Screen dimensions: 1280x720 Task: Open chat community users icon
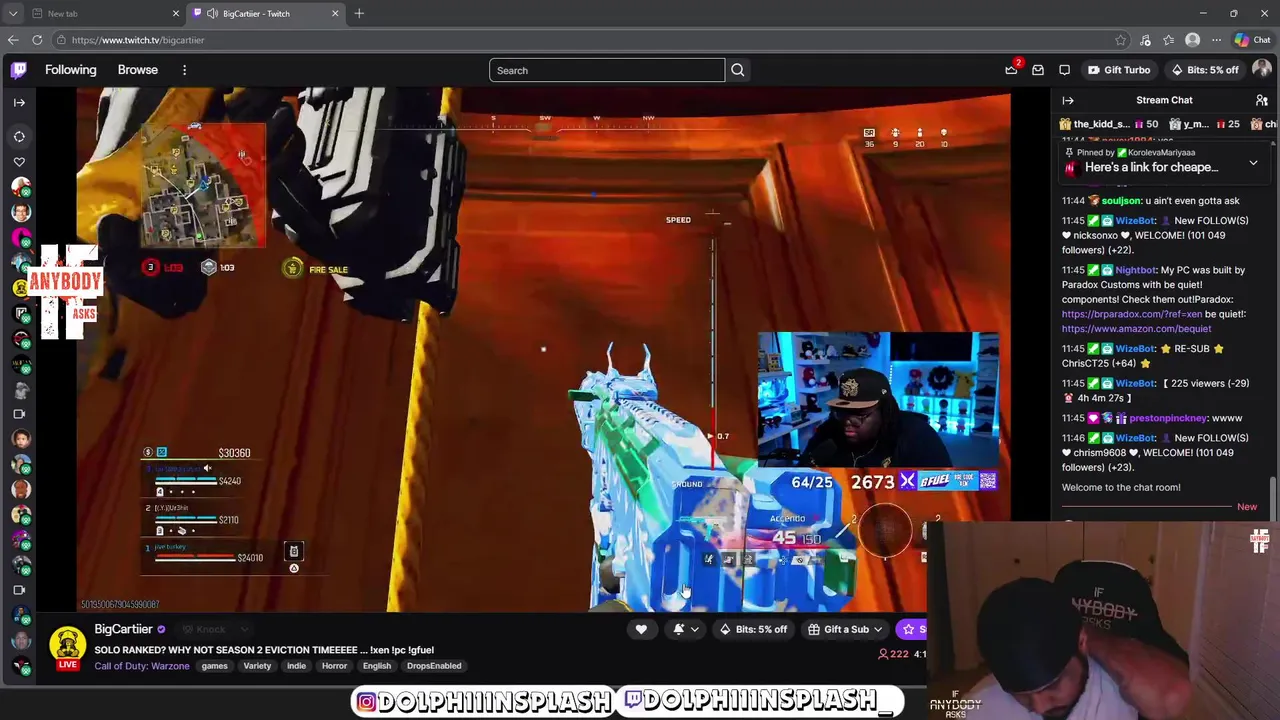pyautogui.click(x=1262, y=100)
